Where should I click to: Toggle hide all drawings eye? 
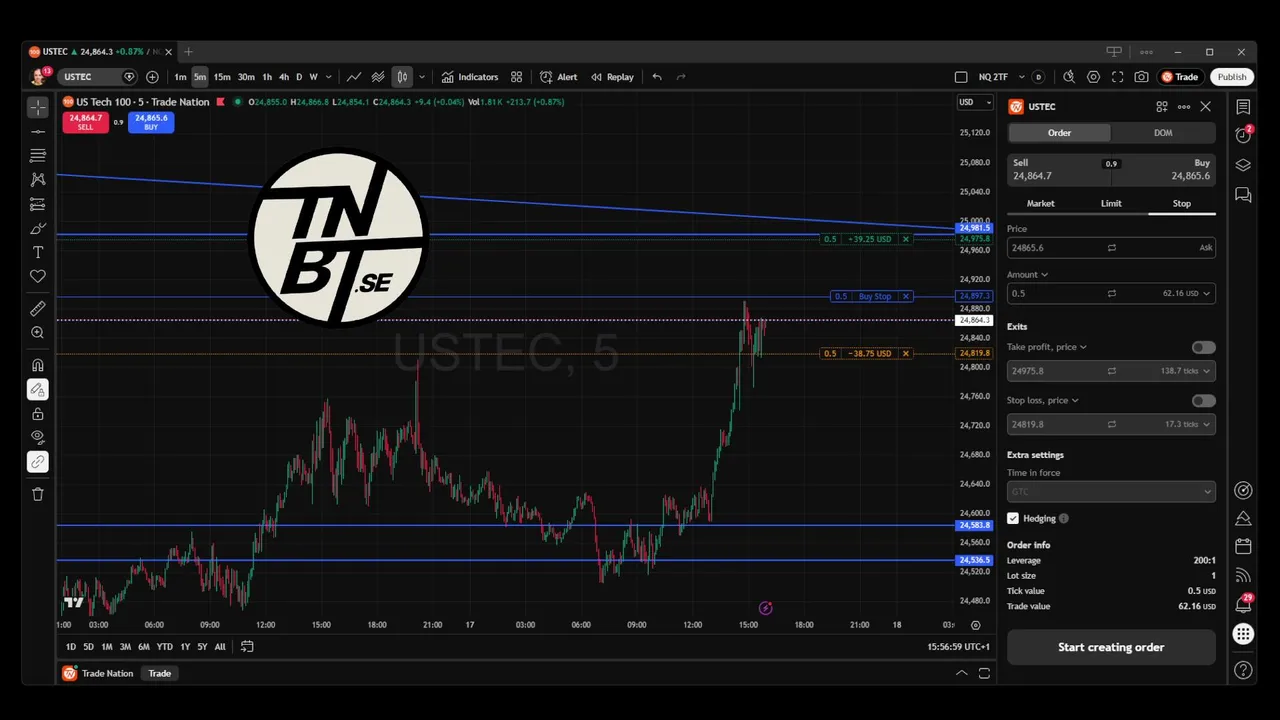38,437
